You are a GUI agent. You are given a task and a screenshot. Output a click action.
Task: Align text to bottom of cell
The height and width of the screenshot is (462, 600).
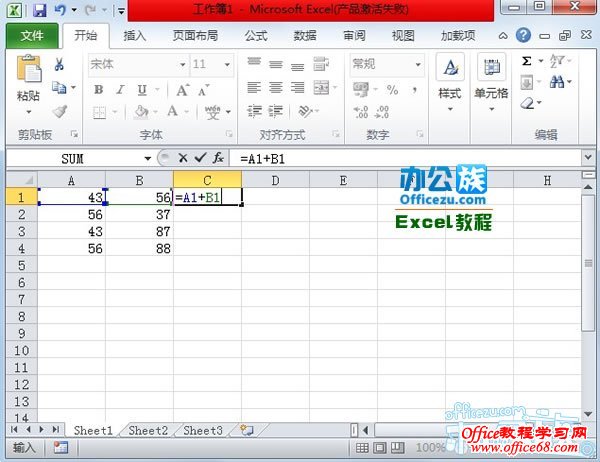(x=297, y=66)
